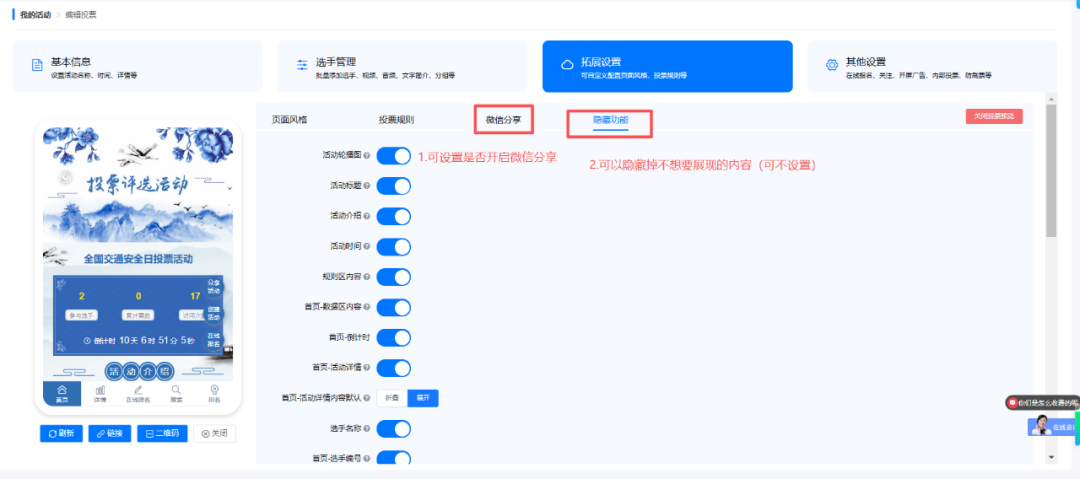Open the 选手管理 section card
The image size is (1080, 479).
tap(402, 66)
